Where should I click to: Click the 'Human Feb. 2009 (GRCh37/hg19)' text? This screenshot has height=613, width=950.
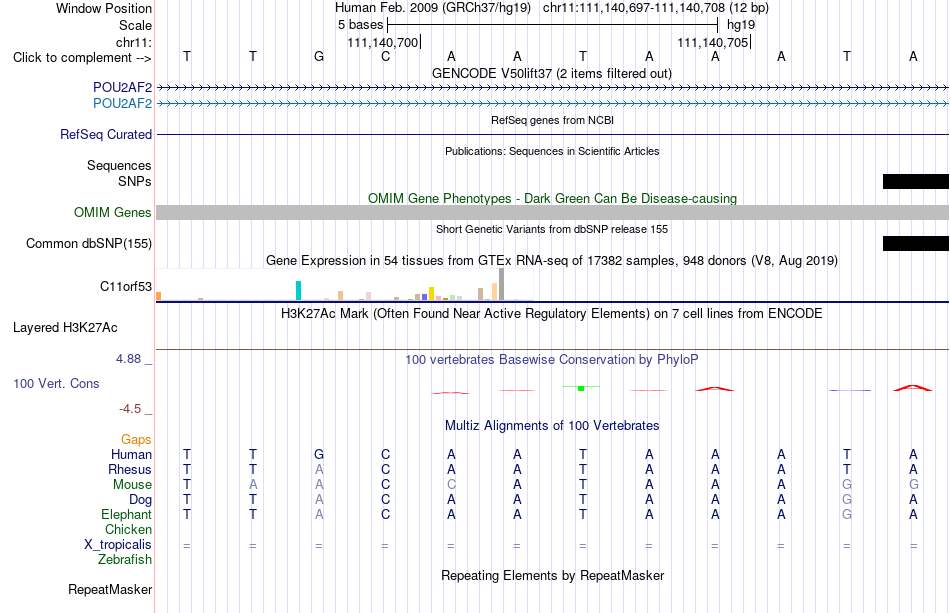point(433,8)
